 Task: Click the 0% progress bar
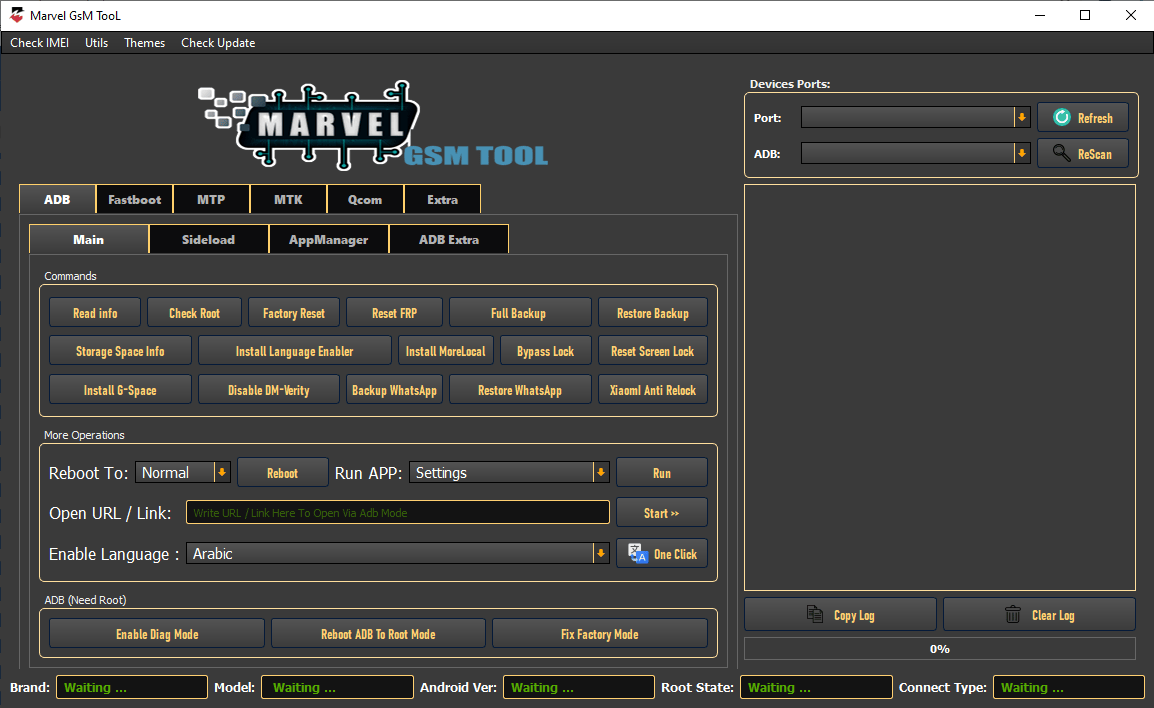point(939,648)
